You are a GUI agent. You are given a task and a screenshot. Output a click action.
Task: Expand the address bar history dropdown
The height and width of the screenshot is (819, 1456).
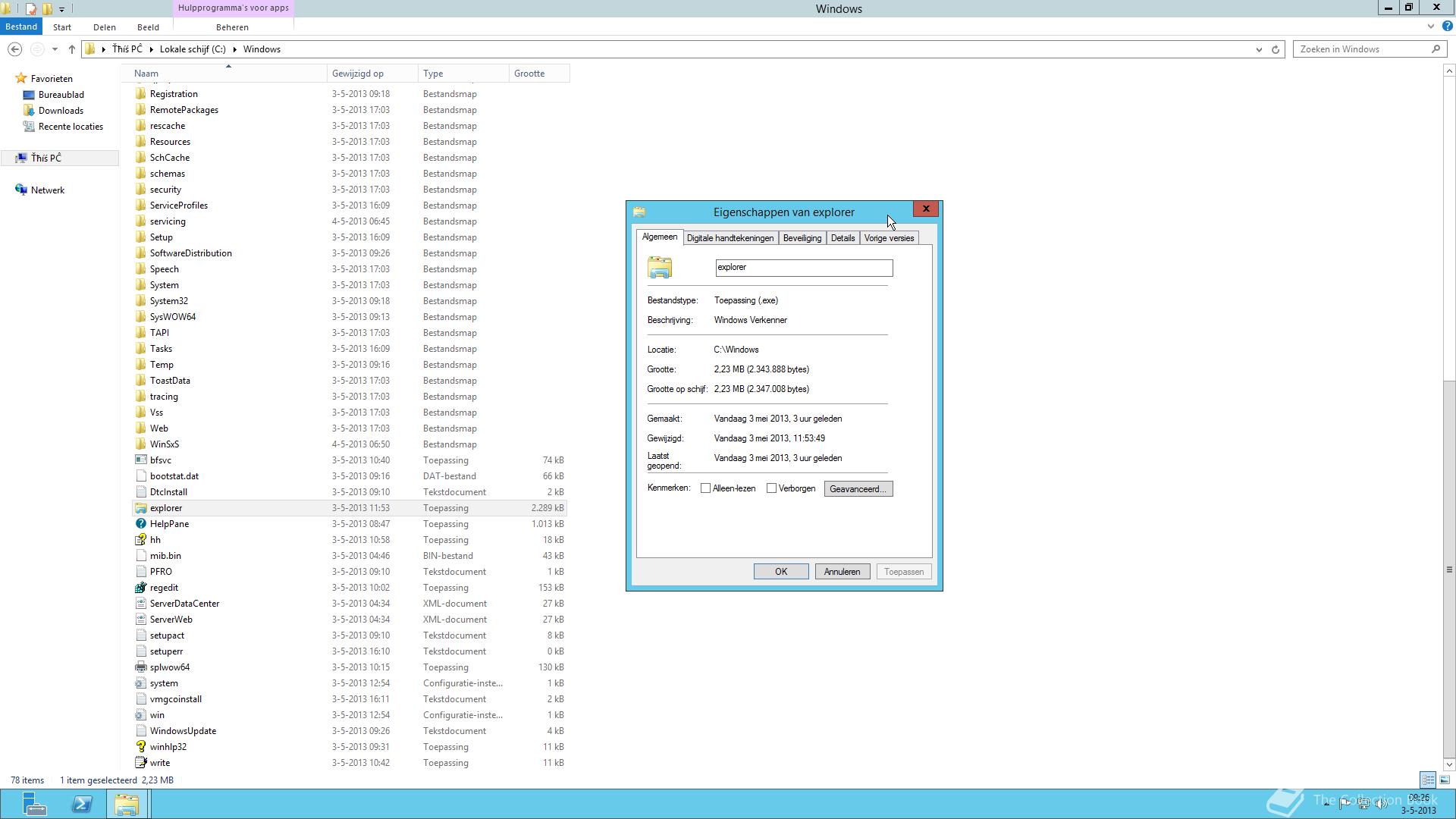pyautogui.click(x=1259, y=49)
